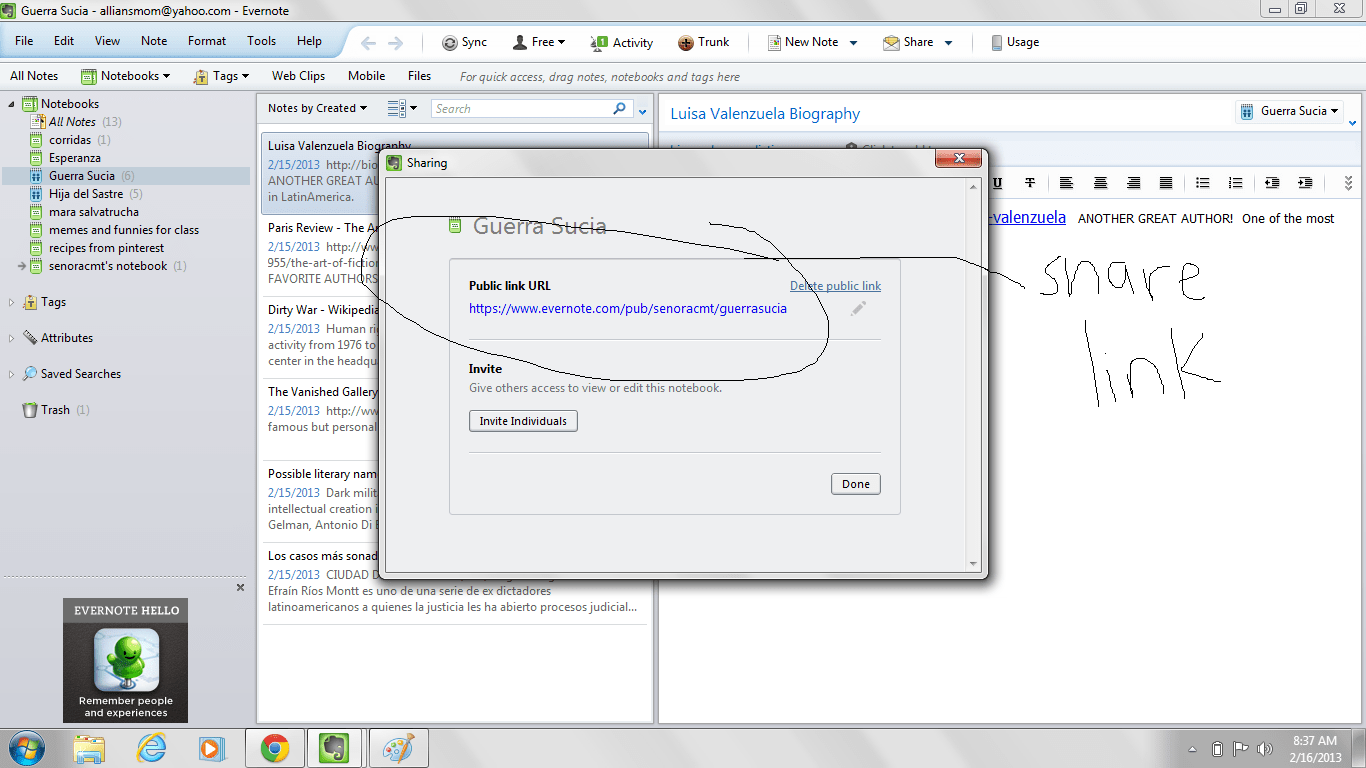Screen dimensions: 1366x768
Task: Click the Done button in Sharing dialog
Action: pyautogui.click(x=856, y=484)
